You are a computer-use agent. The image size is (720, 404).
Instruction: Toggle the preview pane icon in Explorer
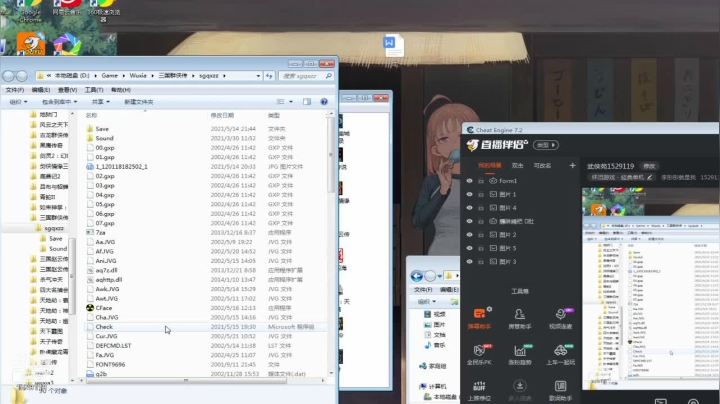click(x=307, y=101)
